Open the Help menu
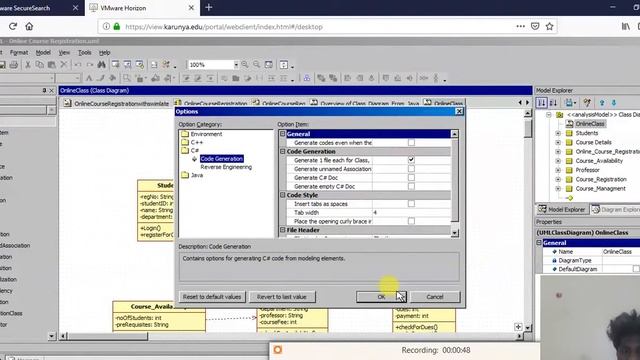This screenshot has width=640, height=360. 104,53
